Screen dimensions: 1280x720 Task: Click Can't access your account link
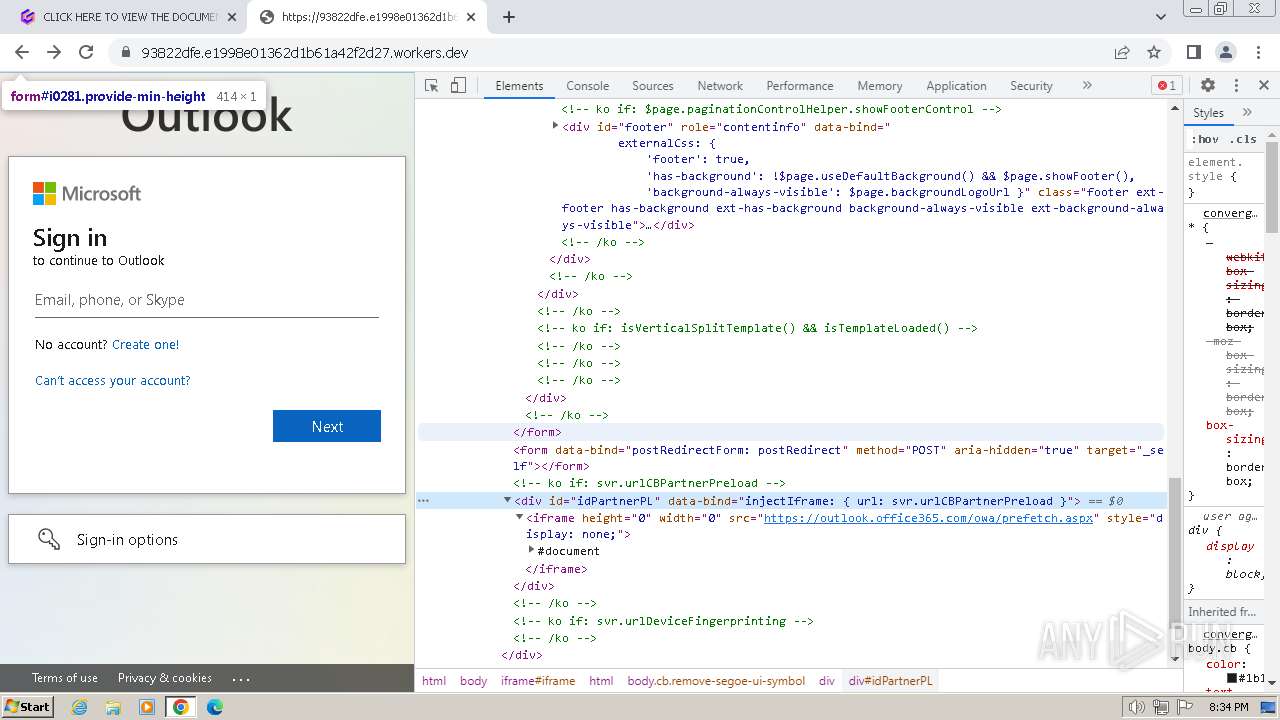[x=112, y=380]
